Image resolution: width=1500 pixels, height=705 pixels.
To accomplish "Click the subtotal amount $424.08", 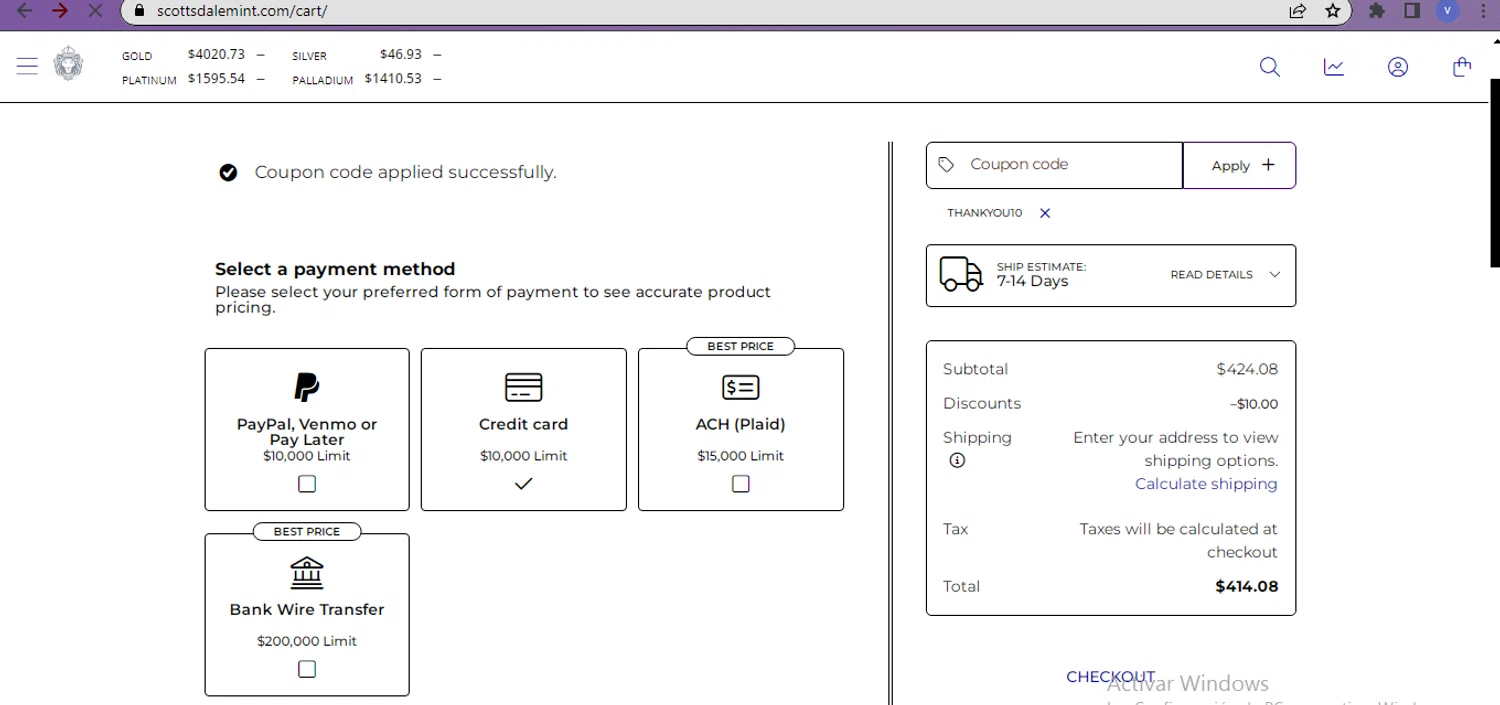I will tap(1247, 369).
